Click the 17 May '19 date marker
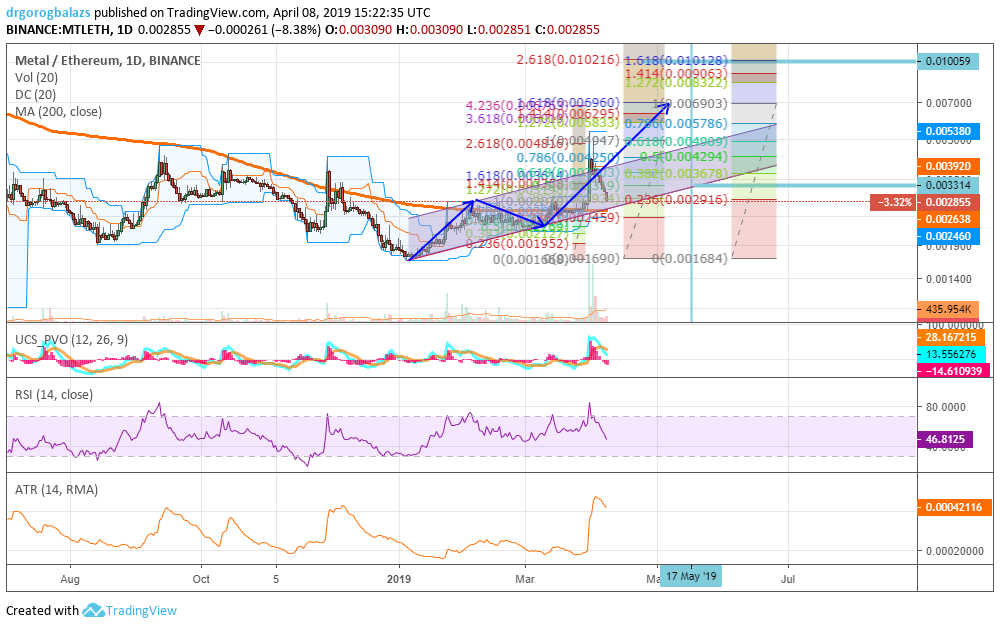1000x628 pixels. click(691, 576)
